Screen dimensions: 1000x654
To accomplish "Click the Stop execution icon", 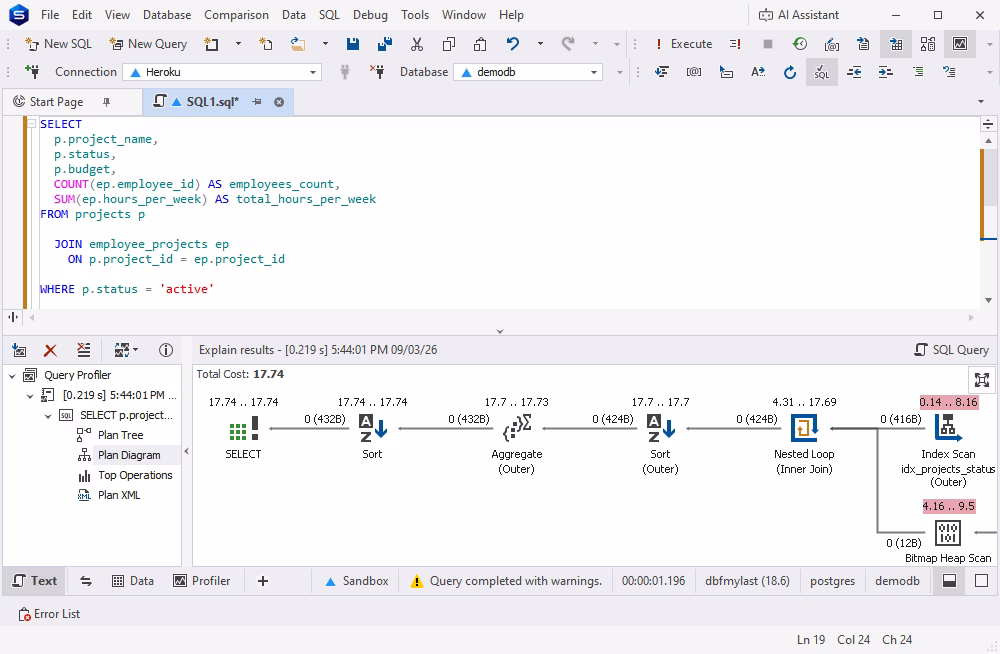I will click(768, 44).
